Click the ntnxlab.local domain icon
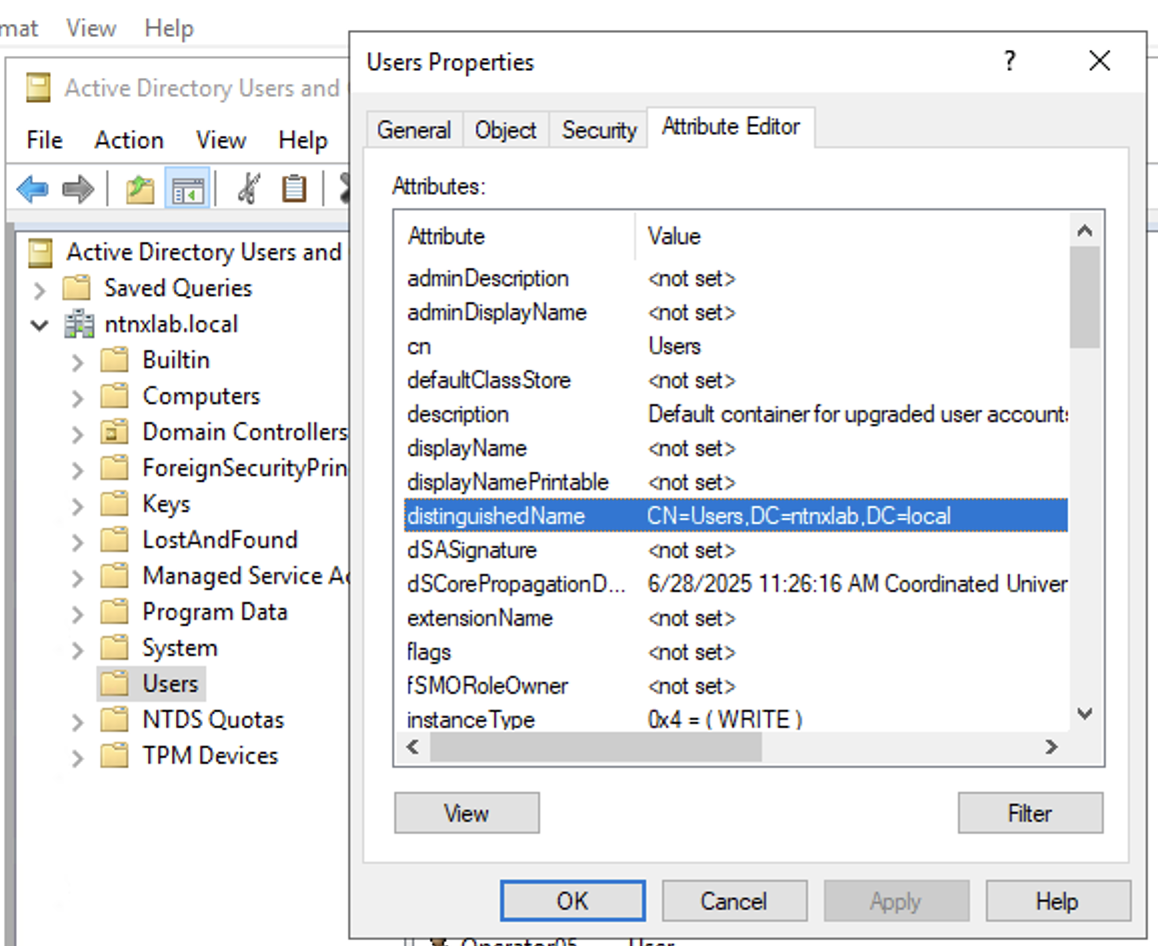Screen dimensions: 1158x946 [79, 324]
